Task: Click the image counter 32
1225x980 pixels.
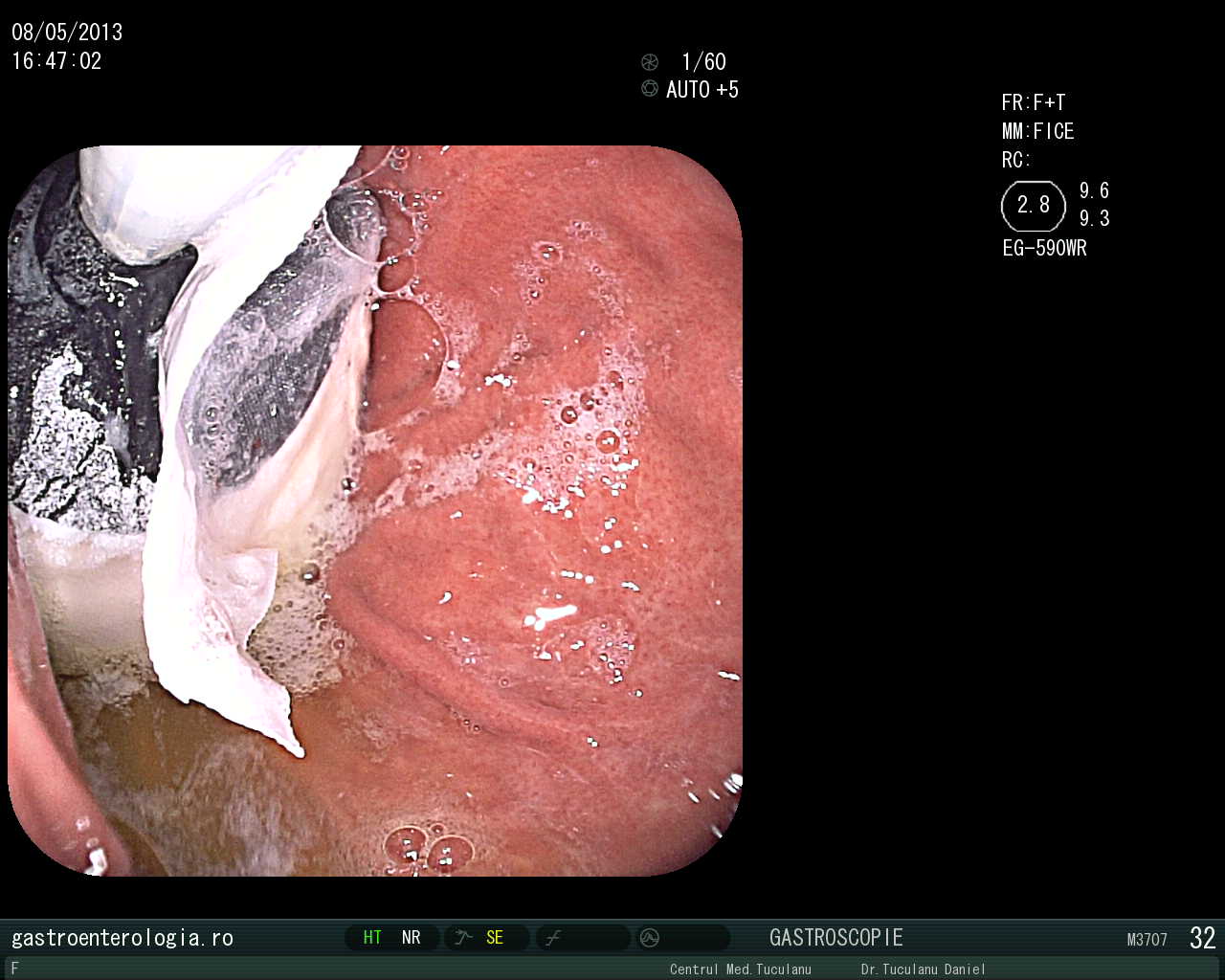Action: pyautogui.click(x=1203, y=938)
